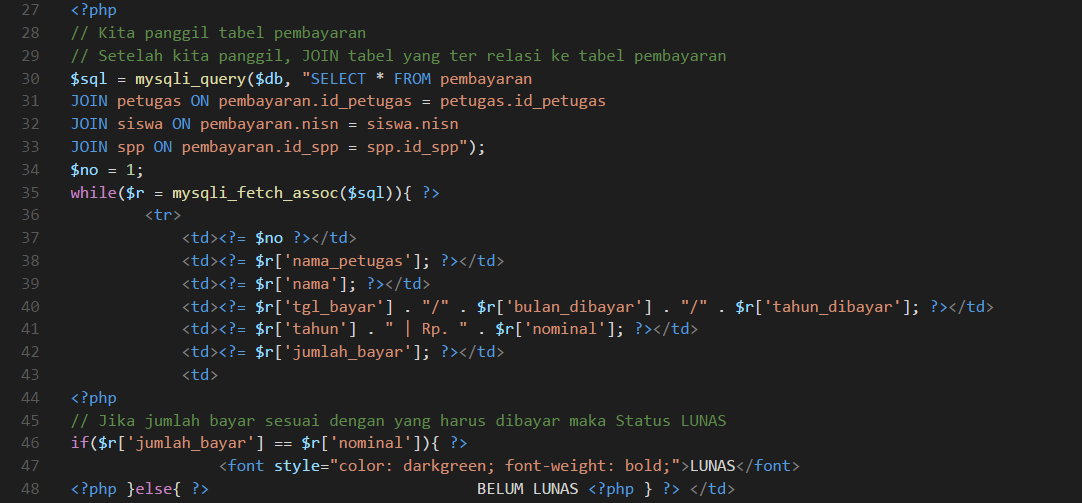Click '$no = 1;' statement
The image size is (1082, 503).
pos(107,170)
